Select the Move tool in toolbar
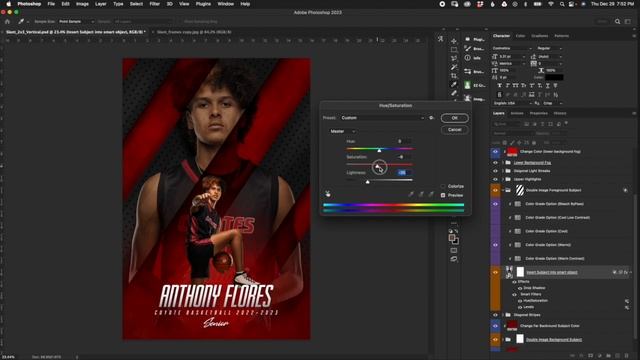The height and width of the screenshot is (360, 640). point(454,41)
